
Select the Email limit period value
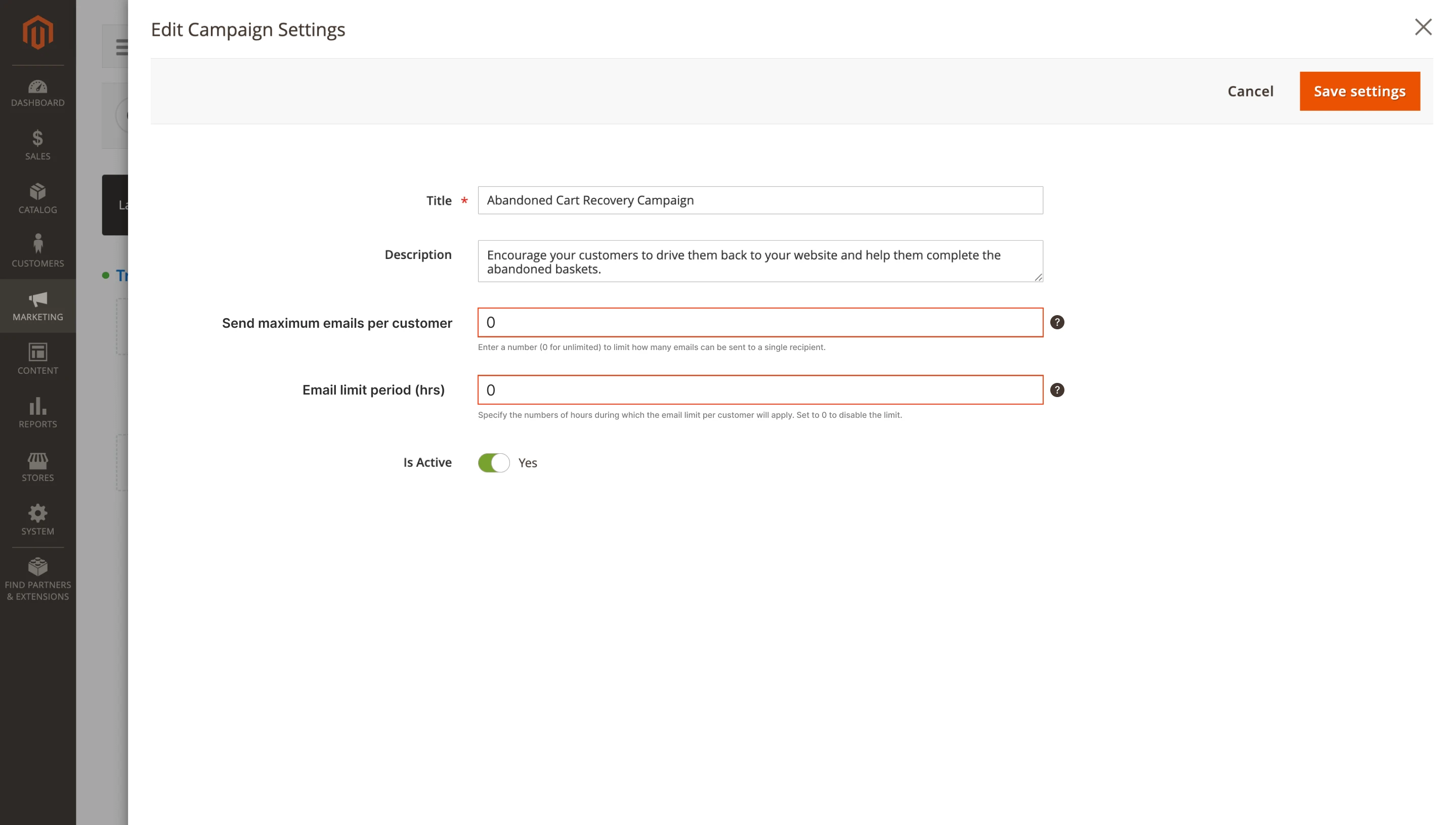click(x=759, y=390)
